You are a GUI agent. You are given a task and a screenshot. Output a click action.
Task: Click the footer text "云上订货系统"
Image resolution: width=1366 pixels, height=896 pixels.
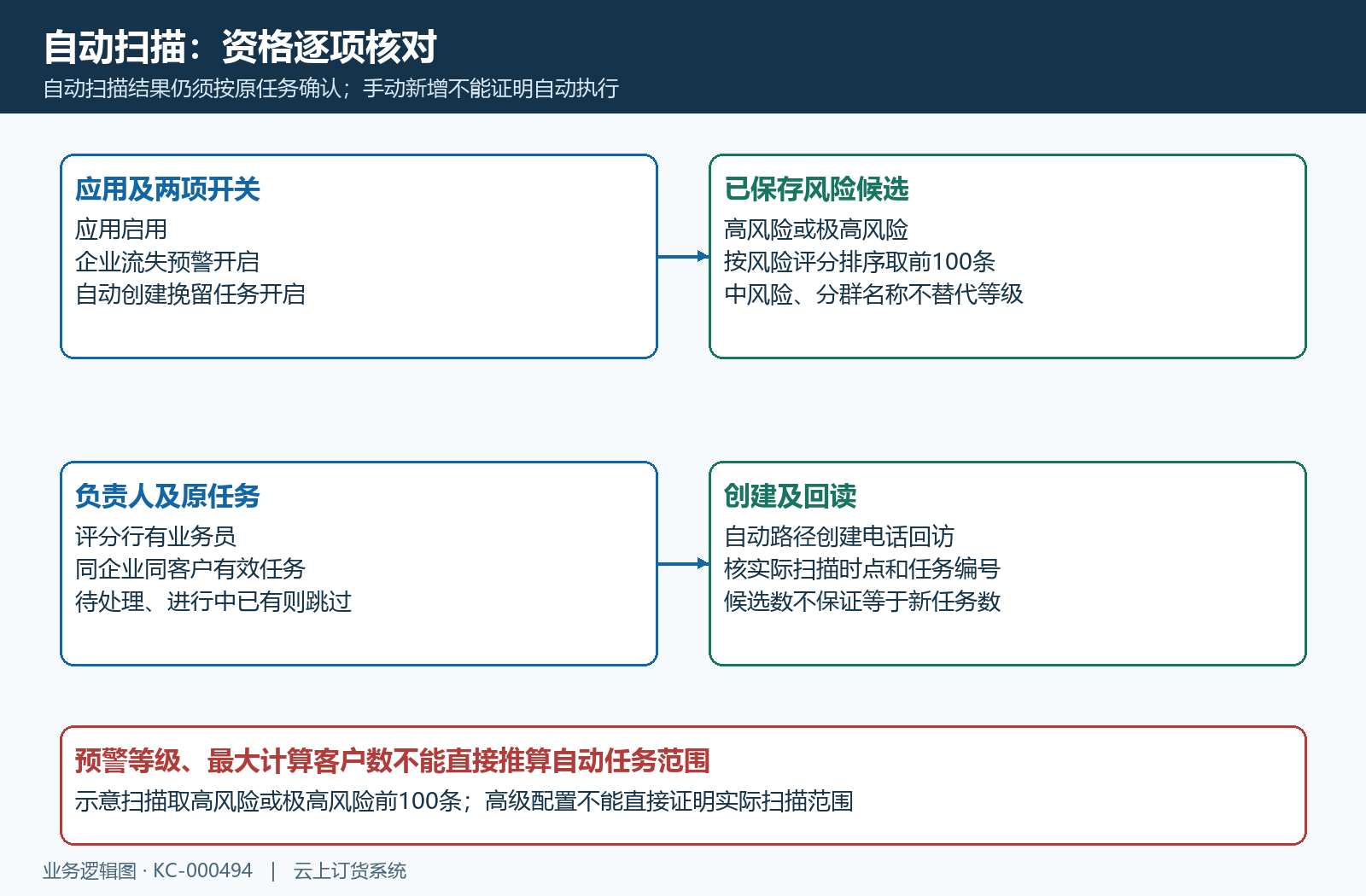350,870
